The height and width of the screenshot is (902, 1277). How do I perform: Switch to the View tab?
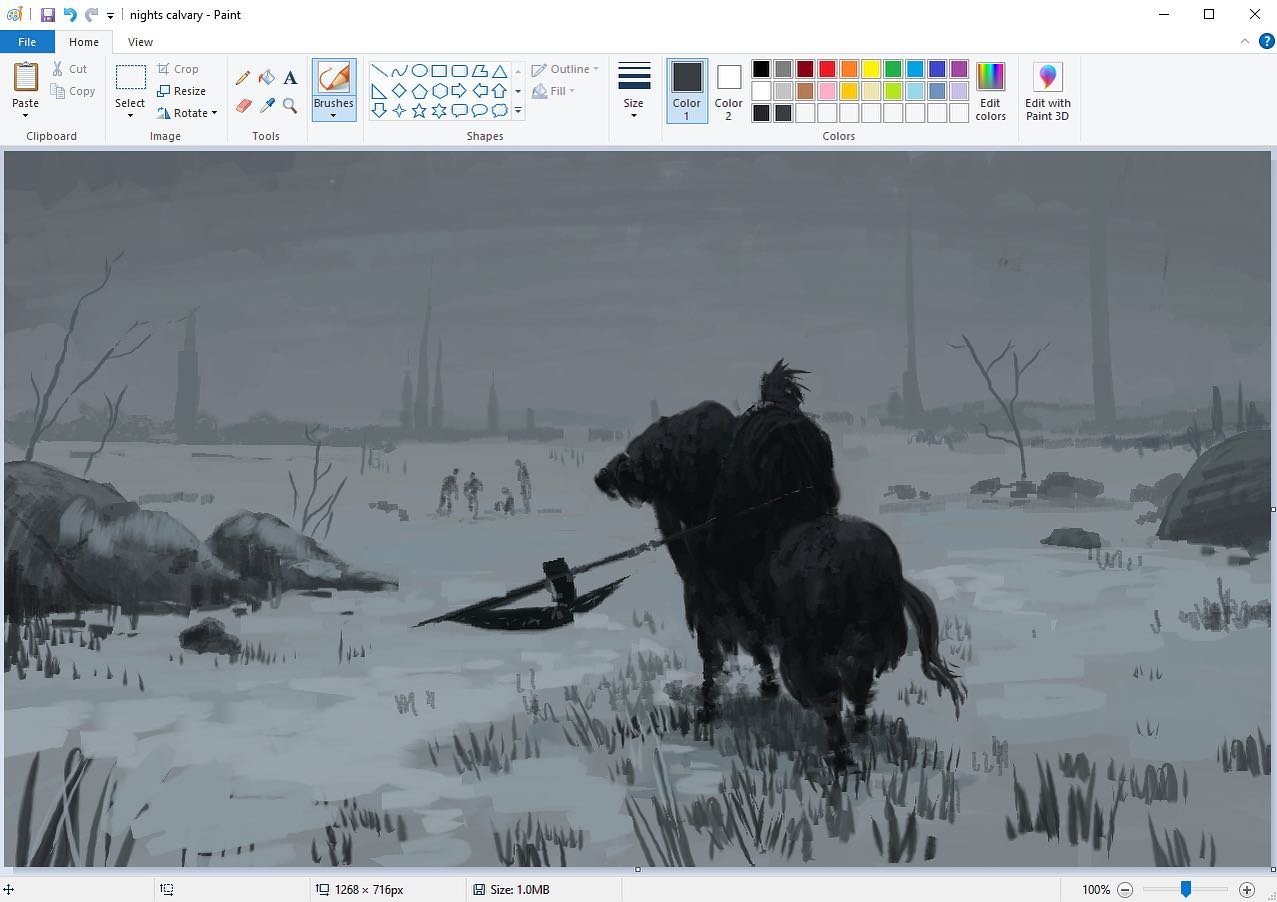tap(140, 42)
